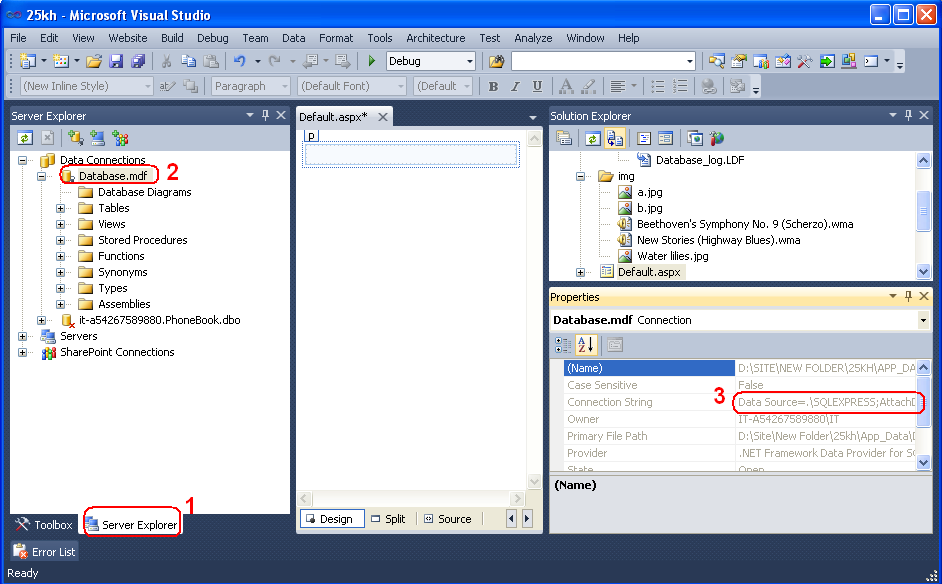Screen dimensions: 942x584
Task: Select the Default.aspx* document tab
Action: coord(333,117)
